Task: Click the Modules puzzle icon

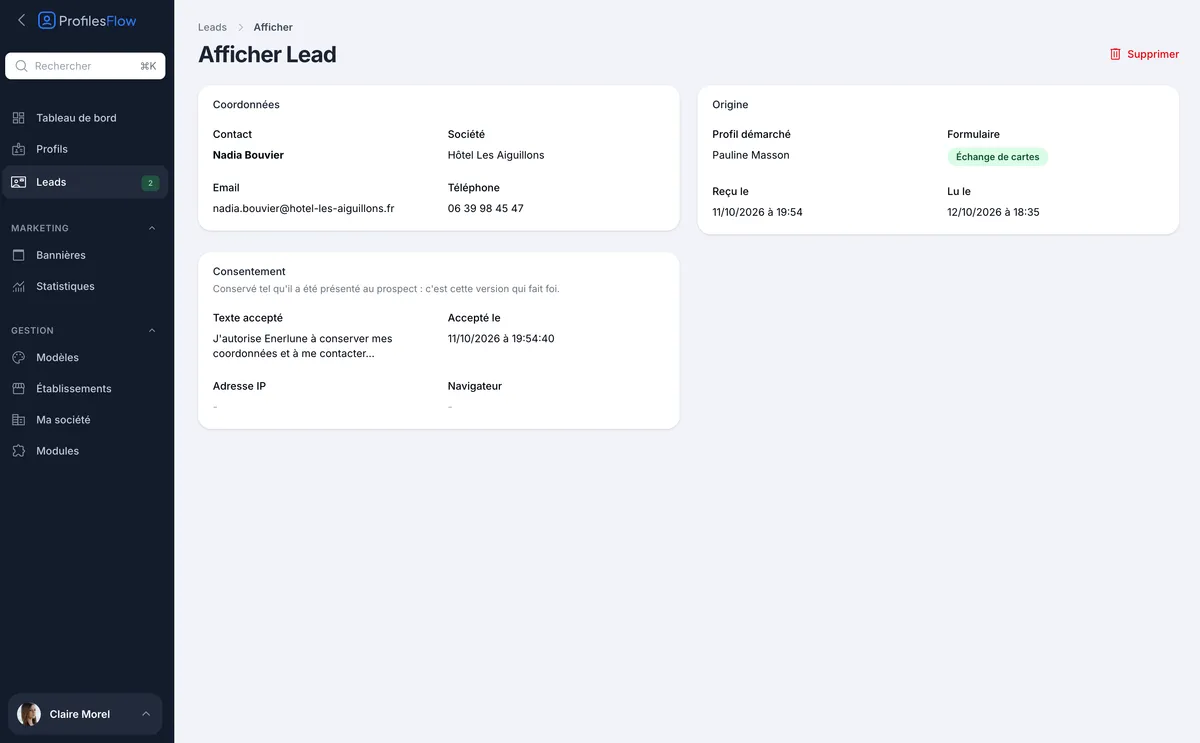Action: pos(18,451)
